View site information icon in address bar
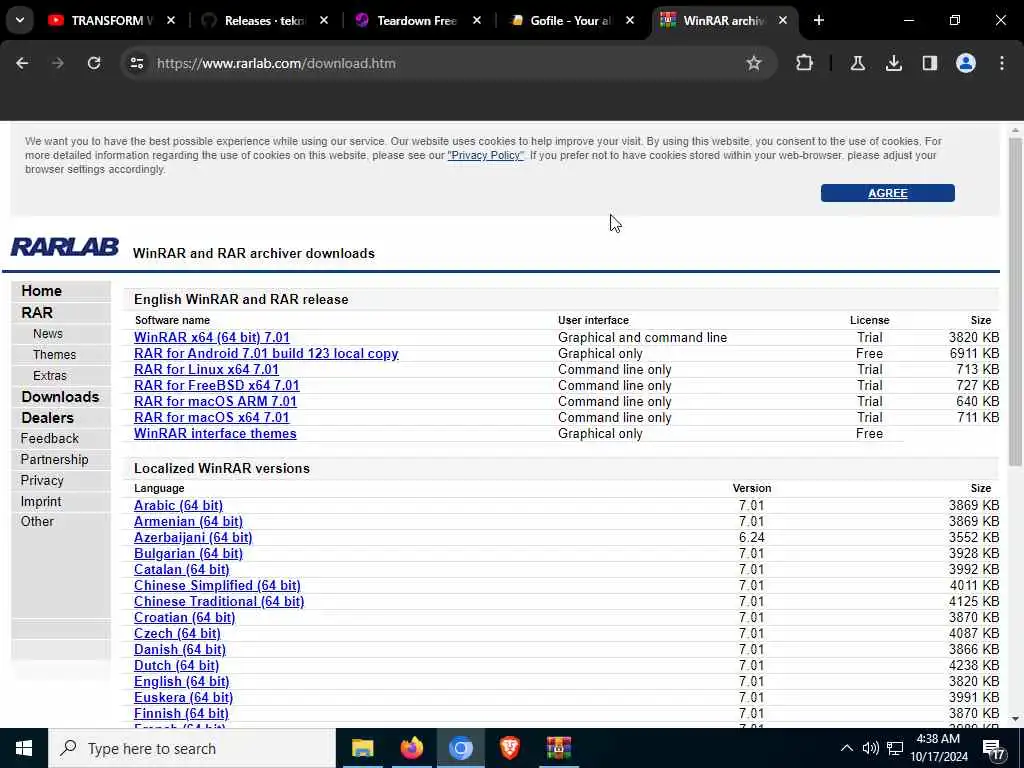This screenshot has width=1024, height=768. (136, 63)
